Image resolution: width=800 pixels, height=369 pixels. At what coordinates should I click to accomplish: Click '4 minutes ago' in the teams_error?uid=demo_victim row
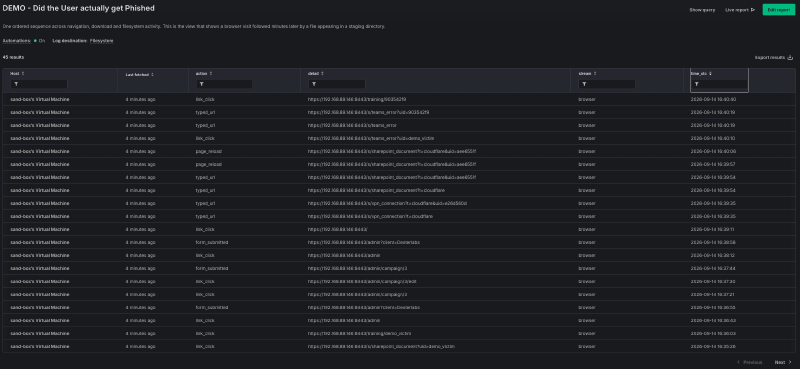[x=140, y=138]
